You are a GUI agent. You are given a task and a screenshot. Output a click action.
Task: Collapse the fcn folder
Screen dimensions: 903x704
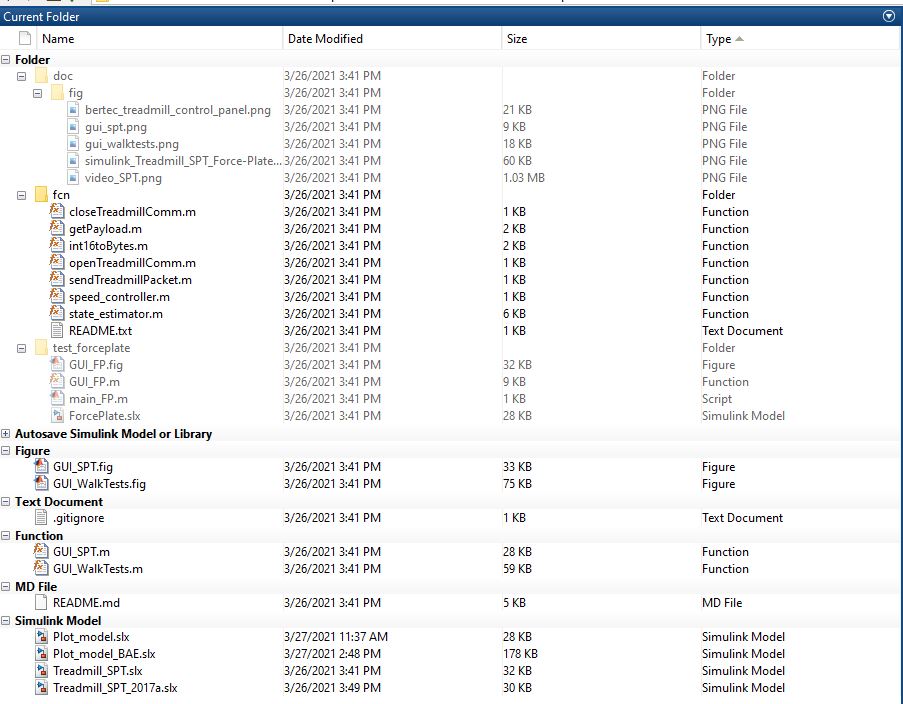coord(21,195)
